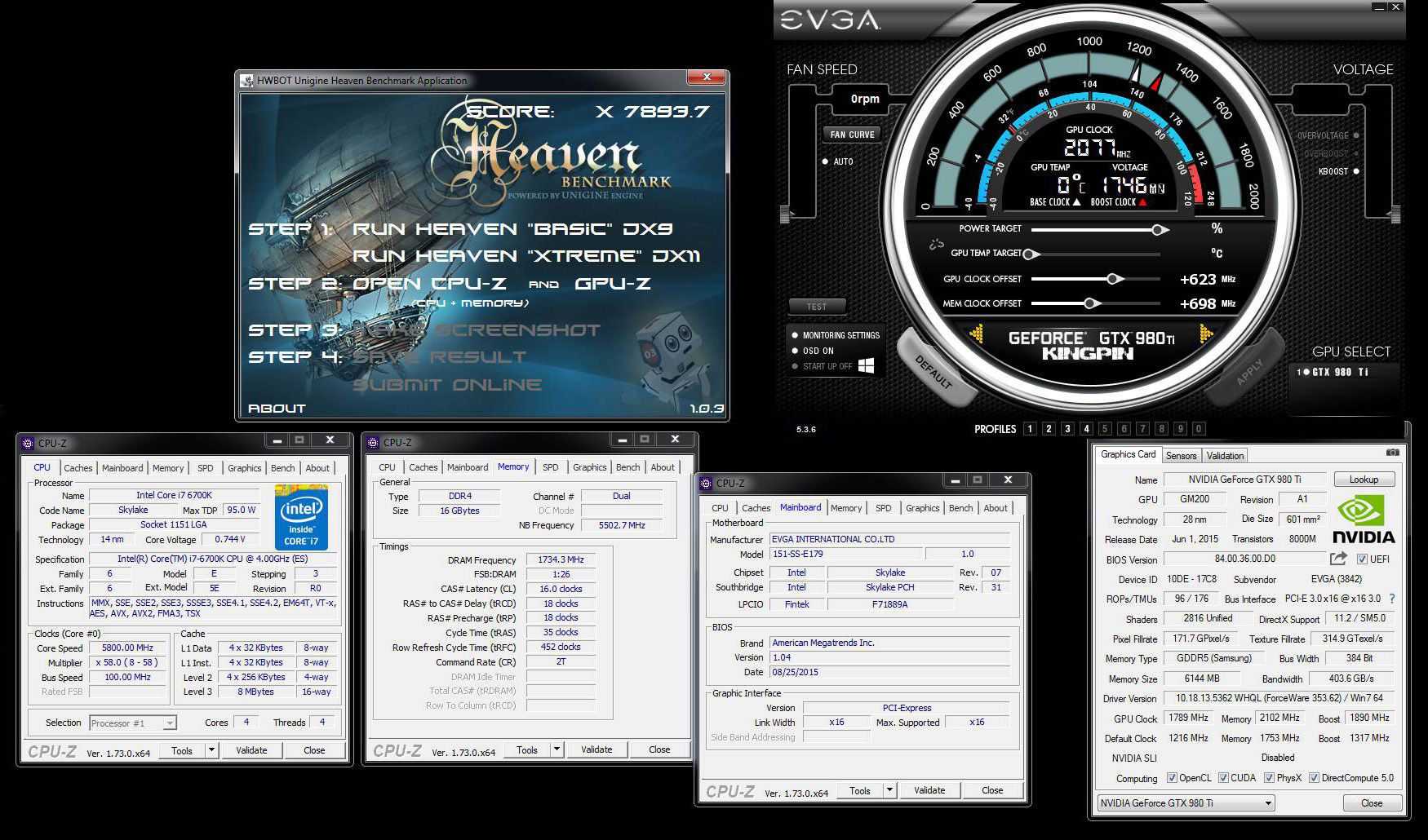Screen dimensions: 1428x840
Task: Click the GPU CLOCK OFFSET slider handle
Action: 1114,279
